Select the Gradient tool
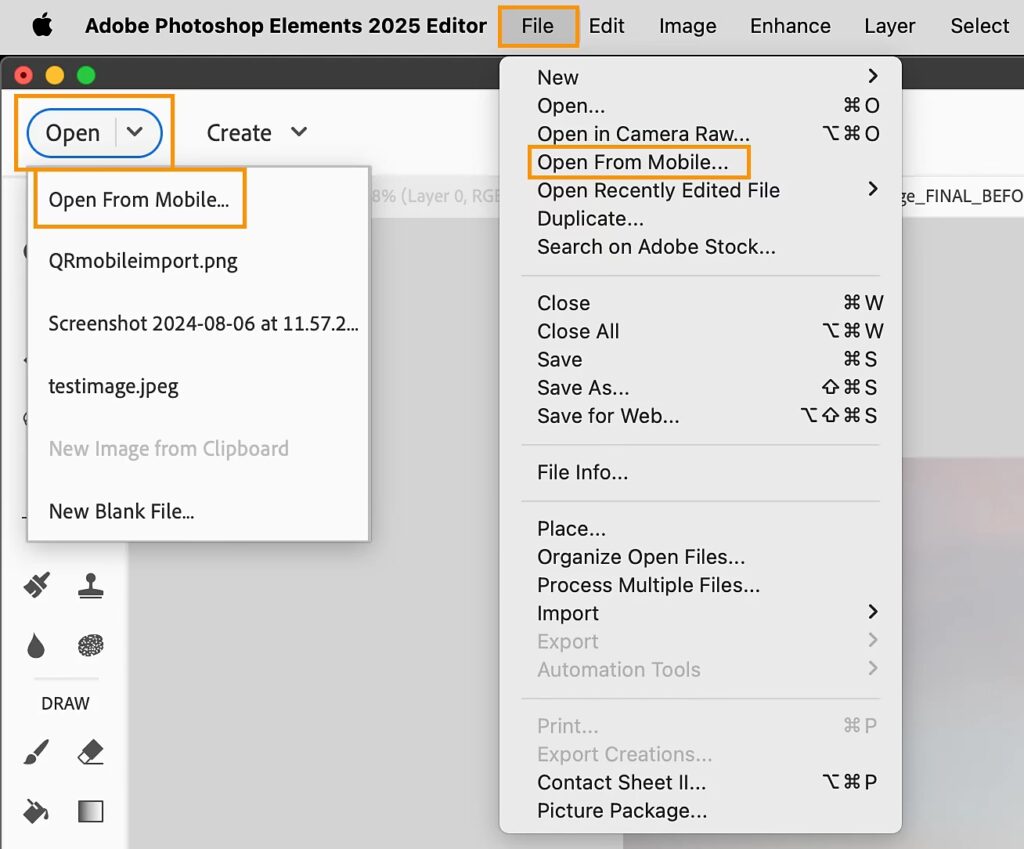 91,811
